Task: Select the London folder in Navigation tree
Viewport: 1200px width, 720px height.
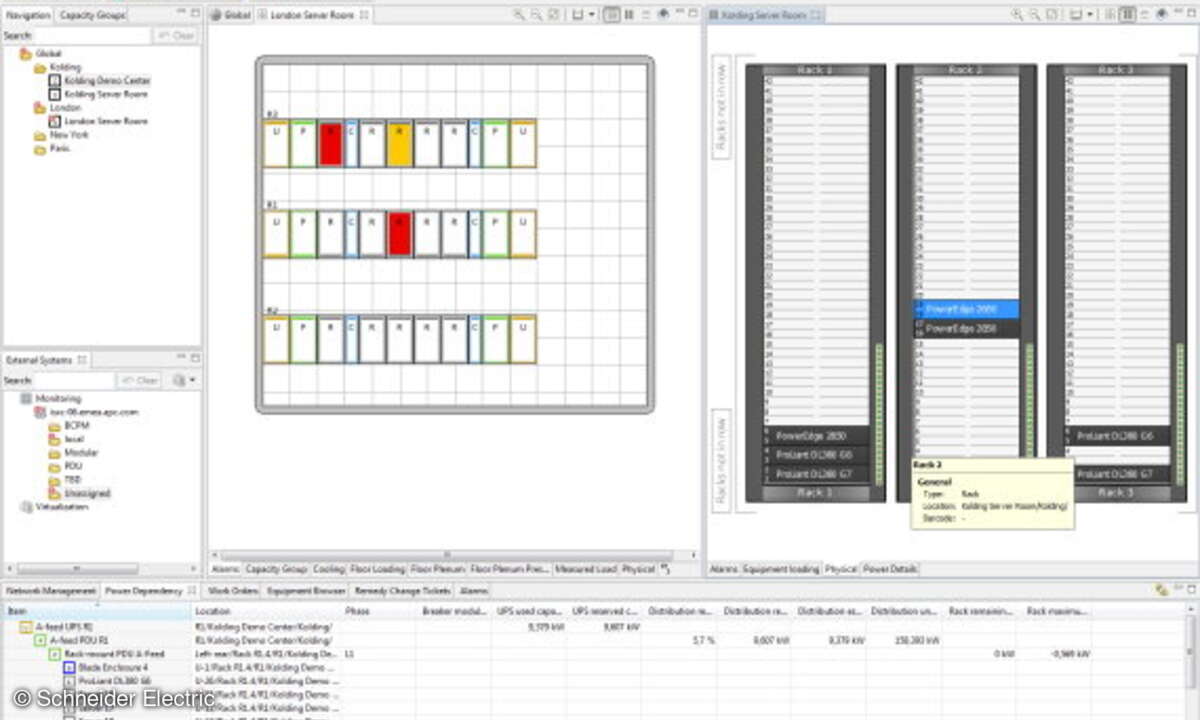Action: click(58, 107)
